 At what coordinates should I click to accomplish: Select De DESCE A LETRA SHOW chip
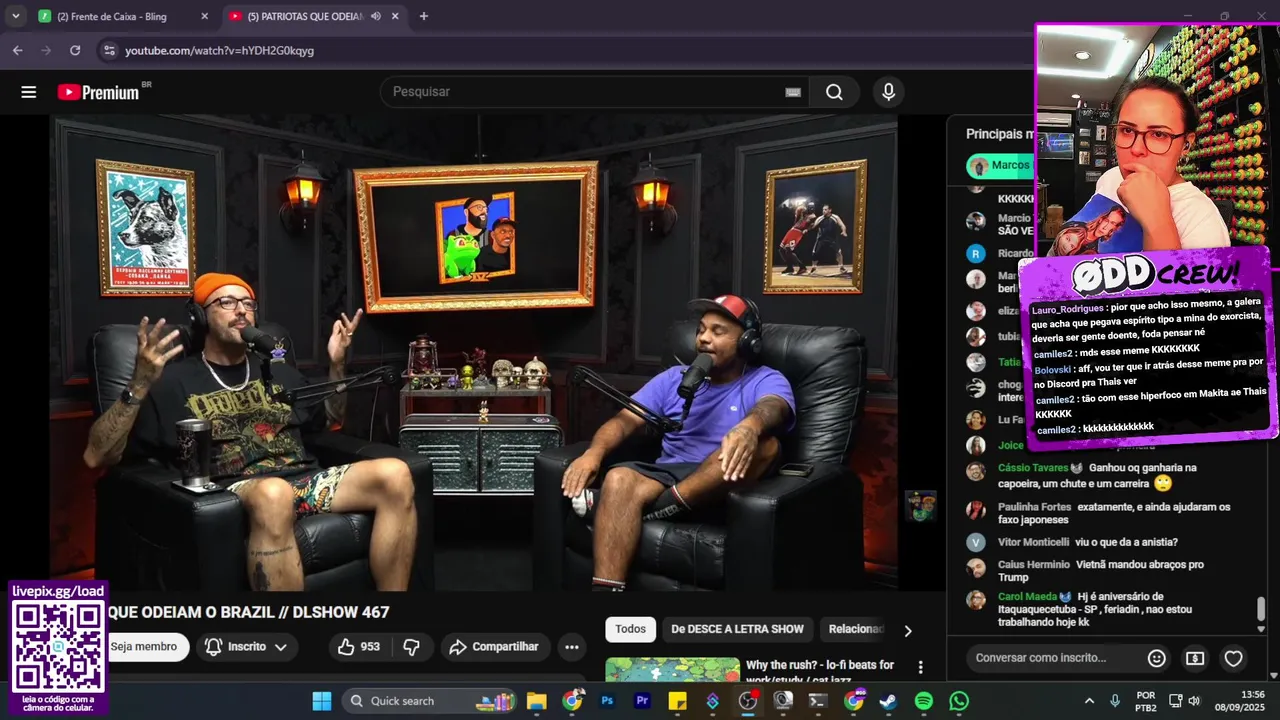[x=737, y=629]
